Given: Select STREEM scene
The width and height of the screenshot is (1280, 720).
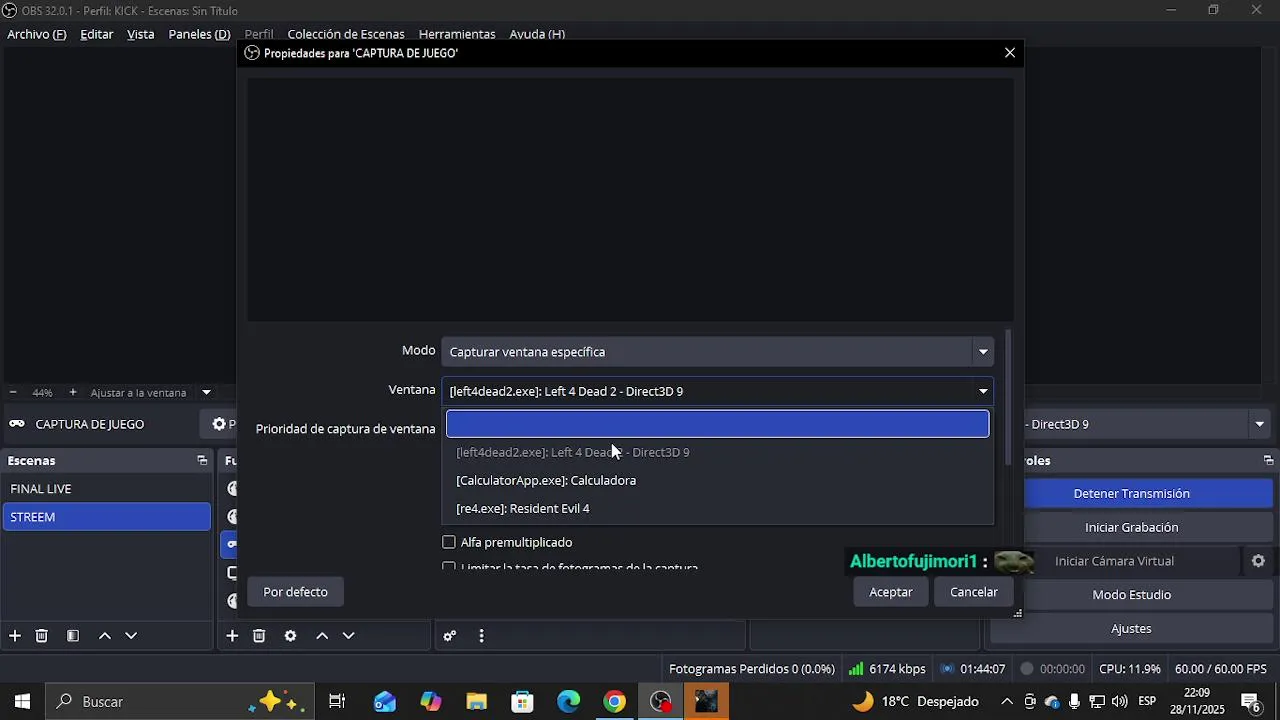Looking at the screenshot, I should coord(106,517).
